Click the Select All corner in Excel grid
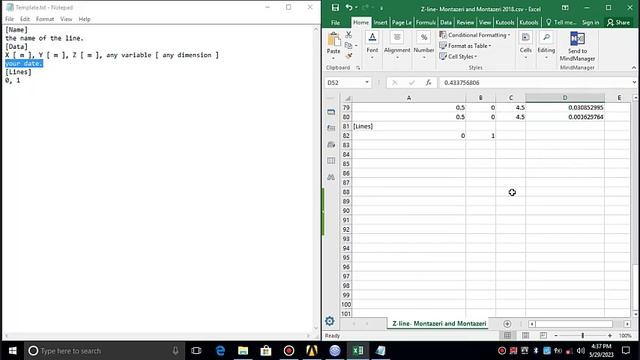640x360 pixels. pos(347,98)
